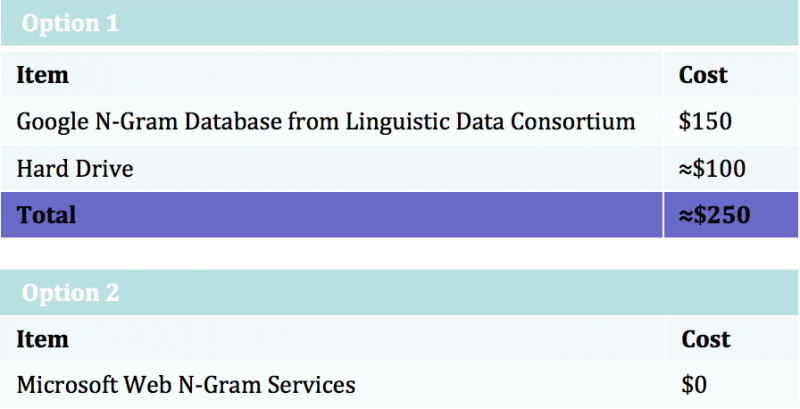Click the Total label in the purple row
Screen dimensions: 800x409
46,215
